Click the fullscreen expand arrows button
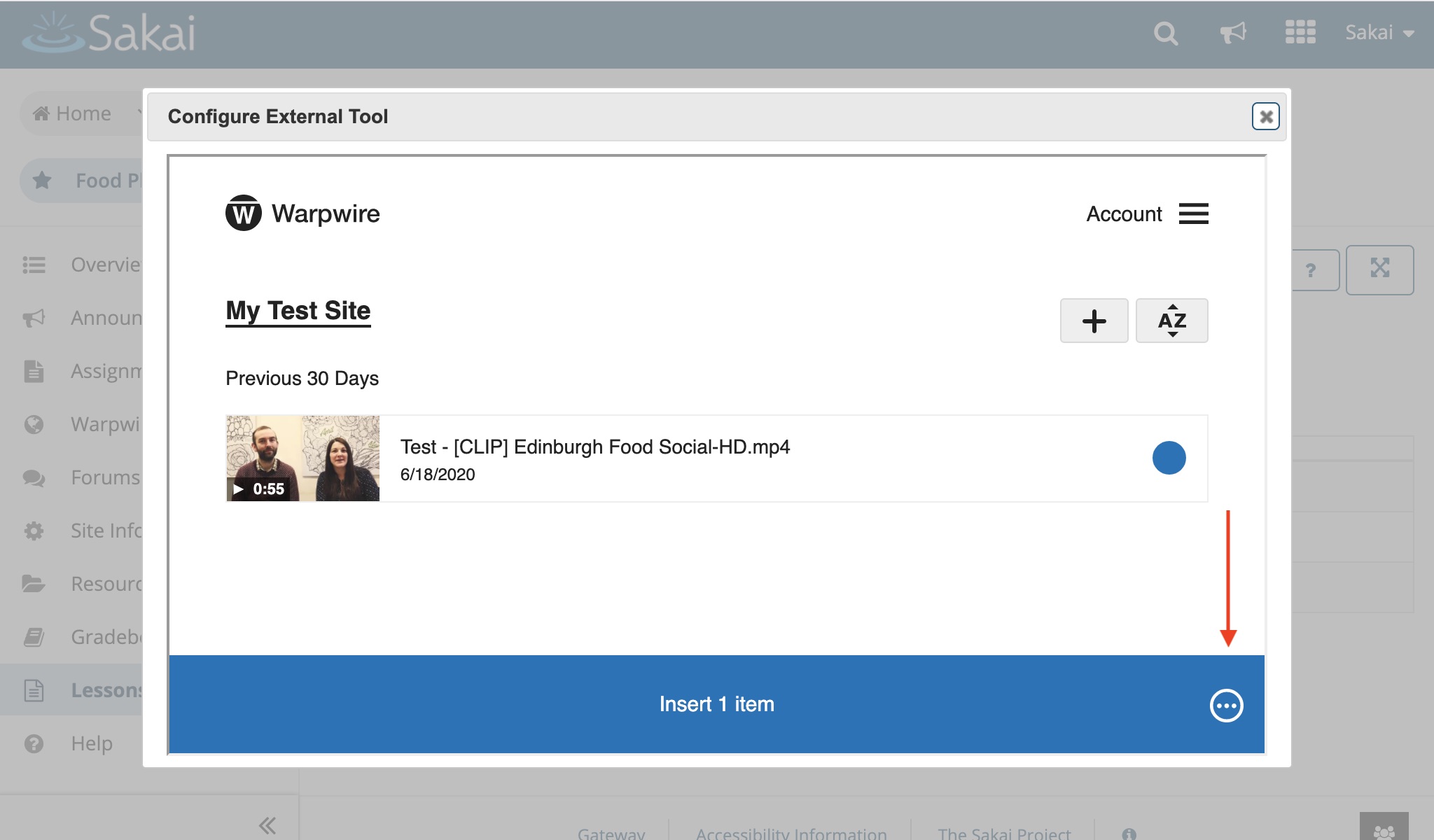This screenshot has width=1434, height=840. tap(1379, 269)
